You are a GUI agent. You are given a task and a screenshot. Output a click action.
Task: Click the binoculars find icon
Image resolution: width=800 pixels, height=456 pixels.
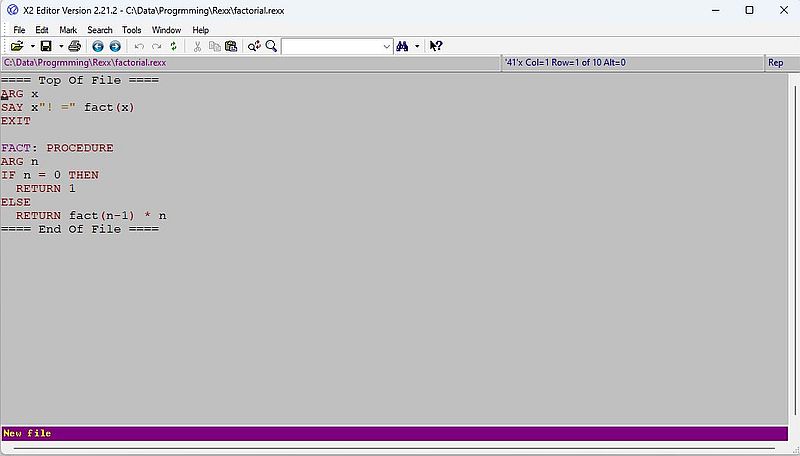point(402,46)
